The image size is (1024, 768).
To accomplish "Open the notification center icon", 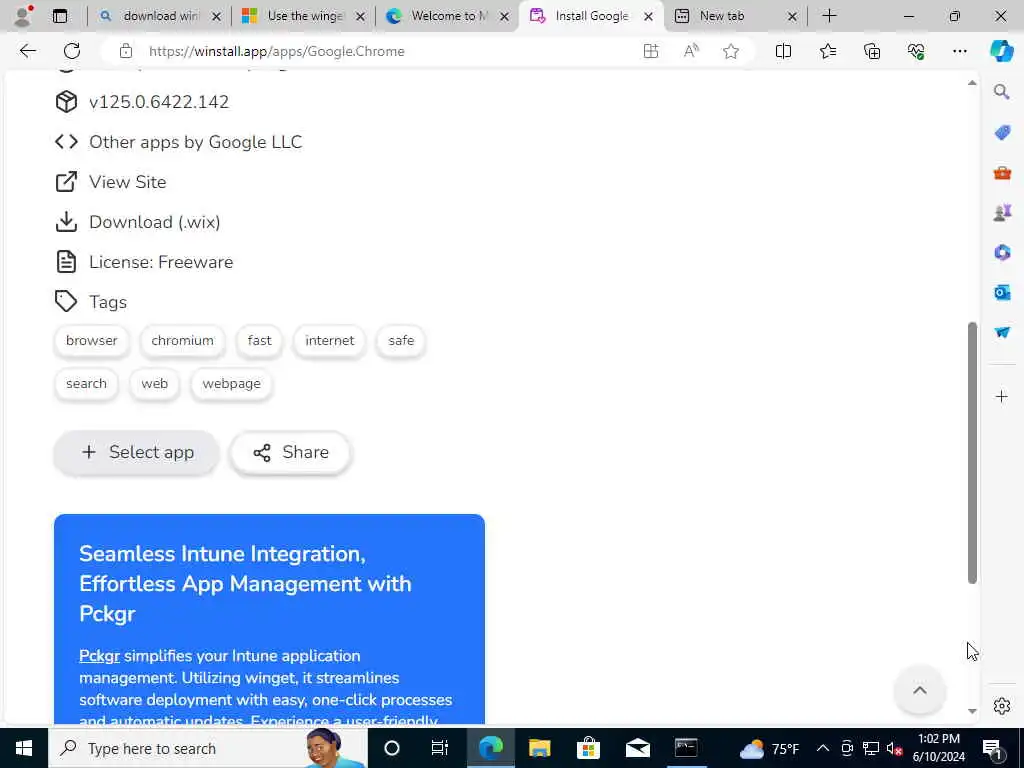I will pyautogui.click(x=992, y=748).
